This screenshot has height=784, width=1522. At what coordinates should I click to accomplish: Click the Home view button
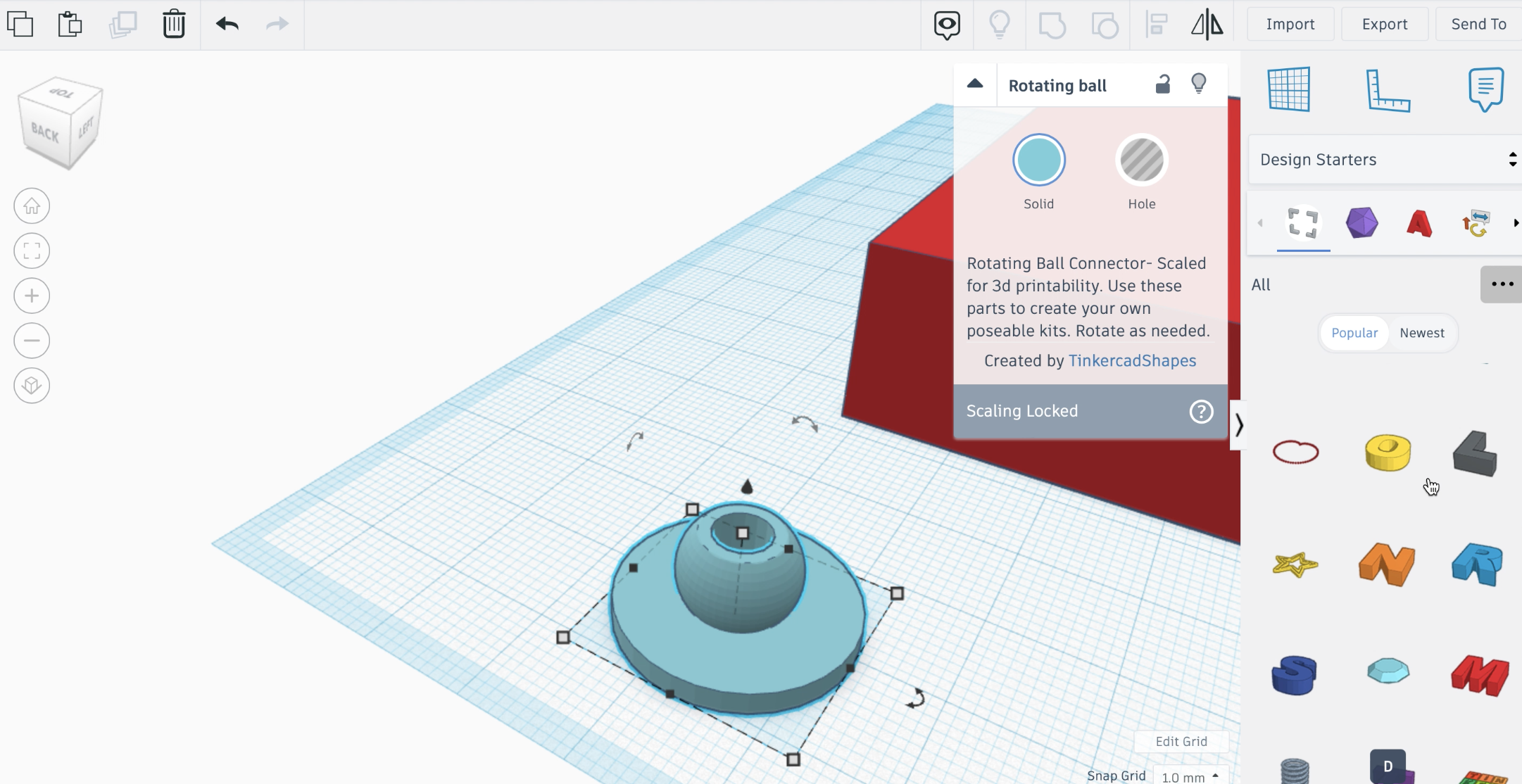pos(32,206)
